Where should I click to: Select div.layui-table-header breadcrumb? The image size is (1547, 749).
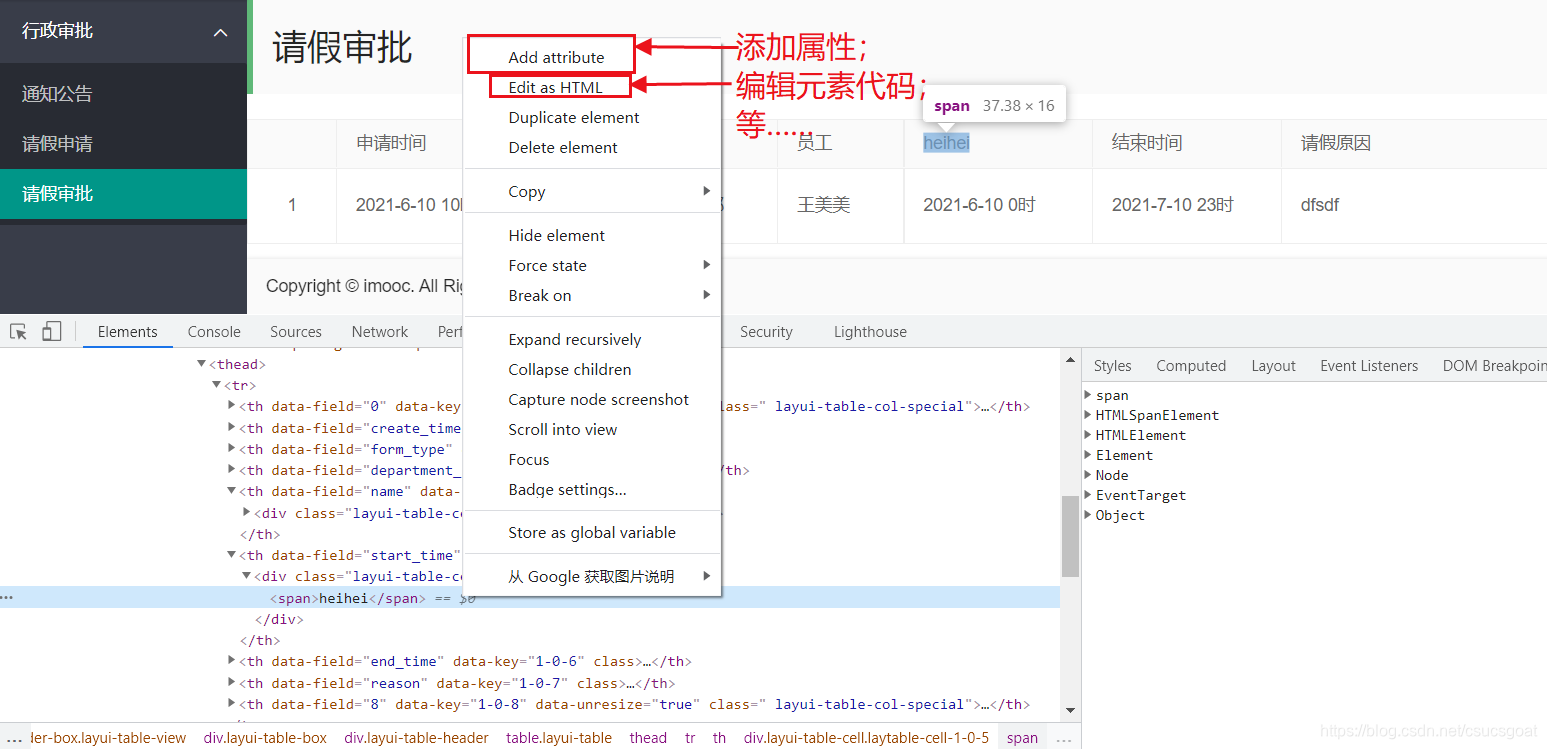(x=416, y=738)
